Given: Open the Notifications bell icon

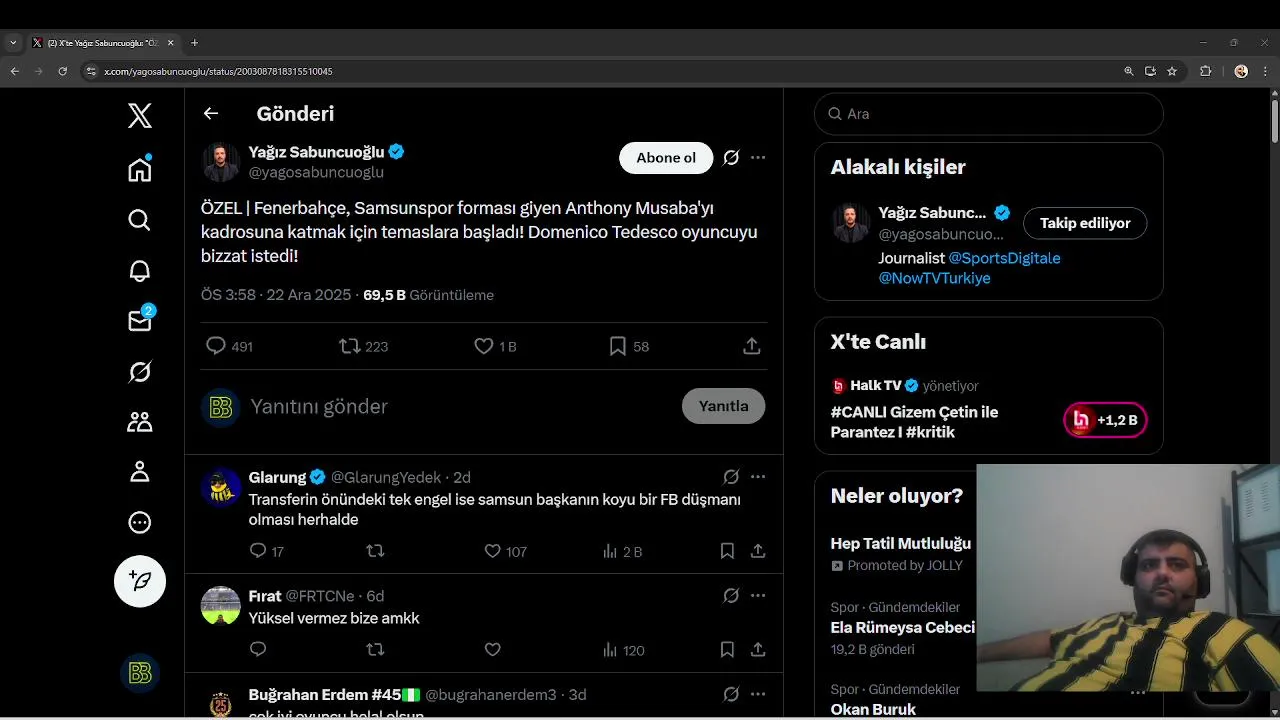Looking at the screenshot, I should (x=140, y=271).
